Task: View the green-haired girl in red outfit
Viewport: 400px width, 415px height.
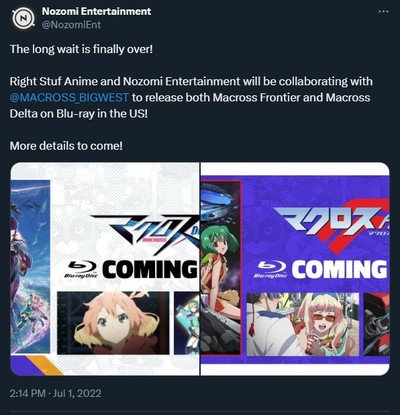Action: (221, 268)
